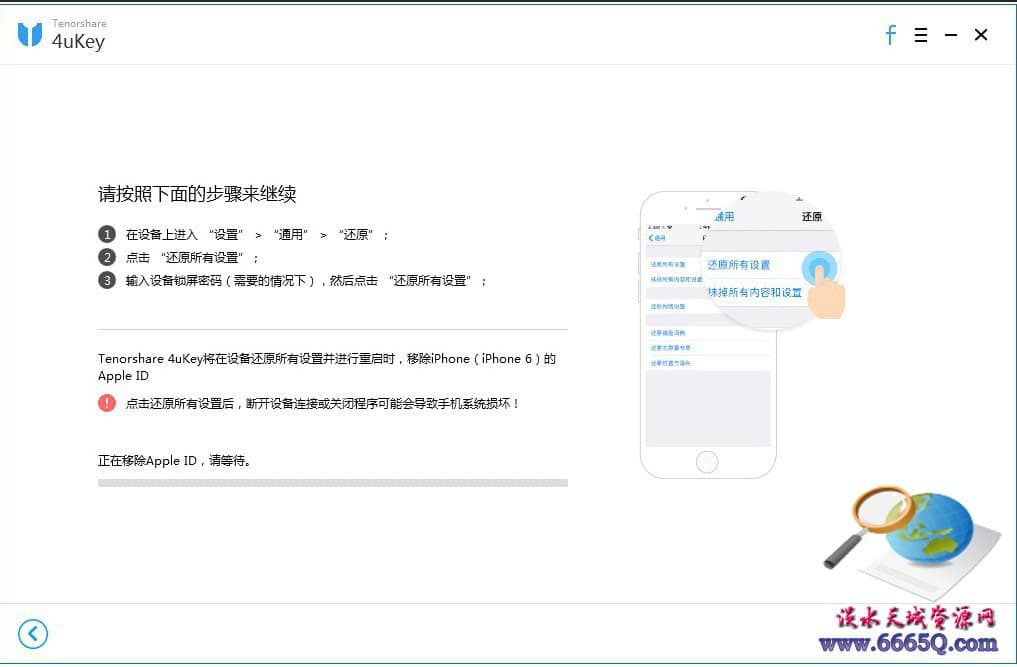The height and width of the screenshot is (667, 1017).
Task: Click step 1 text 在设备上进入 设置 通用 还原
Action: 257,234
